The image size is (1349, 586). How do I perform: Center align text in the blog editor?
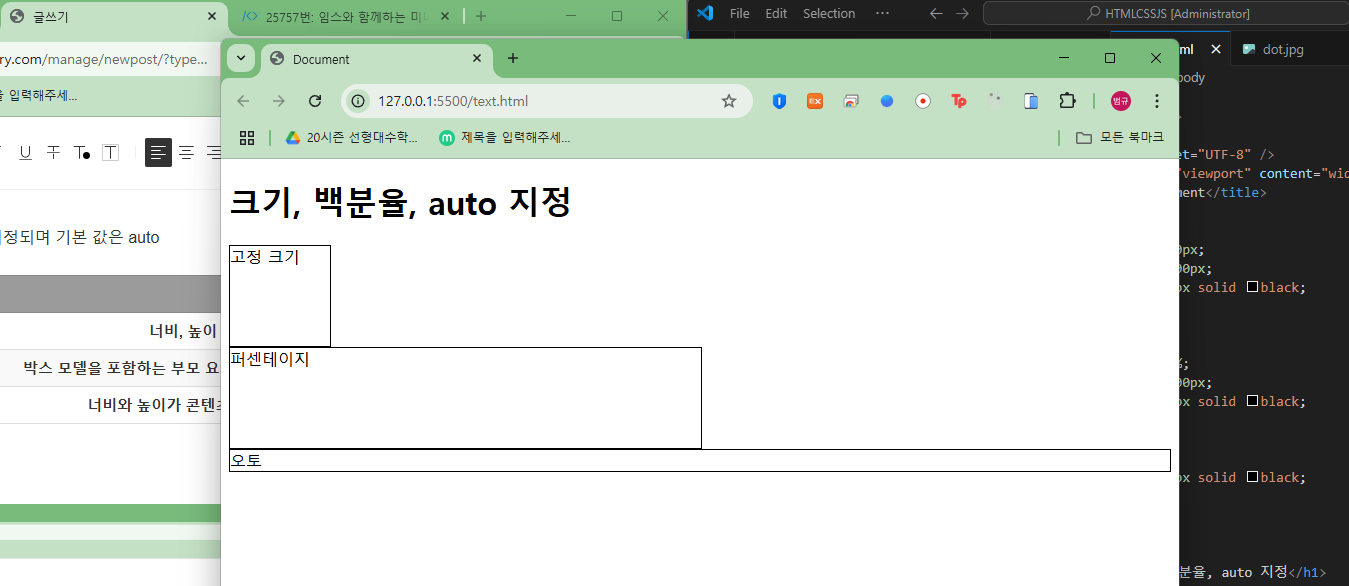186,153
